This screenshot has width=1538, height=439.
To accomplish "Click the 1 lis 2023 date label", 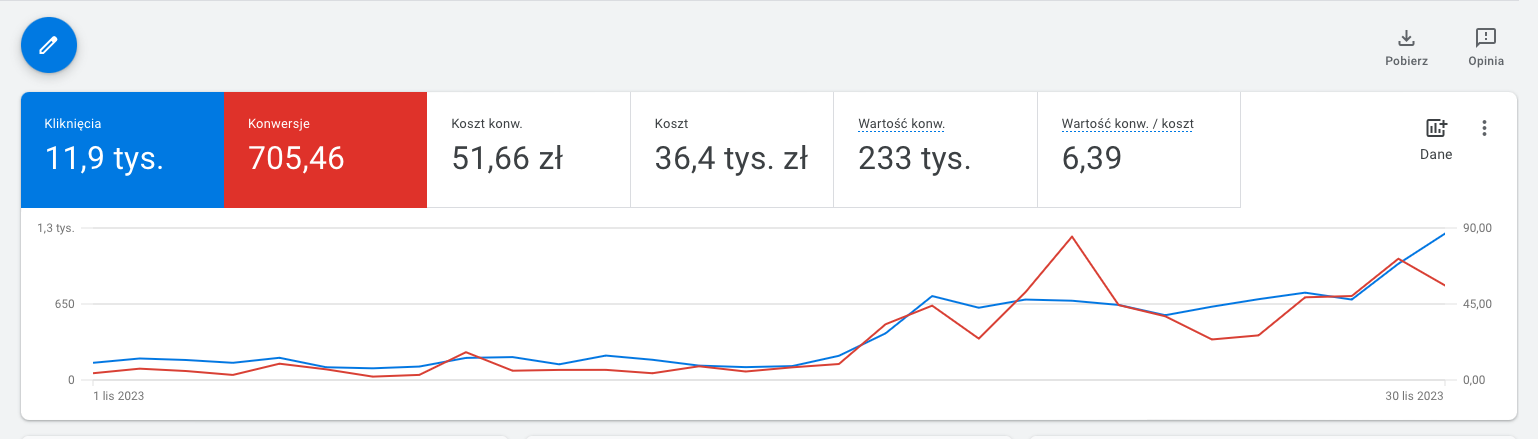I will 119,396.
